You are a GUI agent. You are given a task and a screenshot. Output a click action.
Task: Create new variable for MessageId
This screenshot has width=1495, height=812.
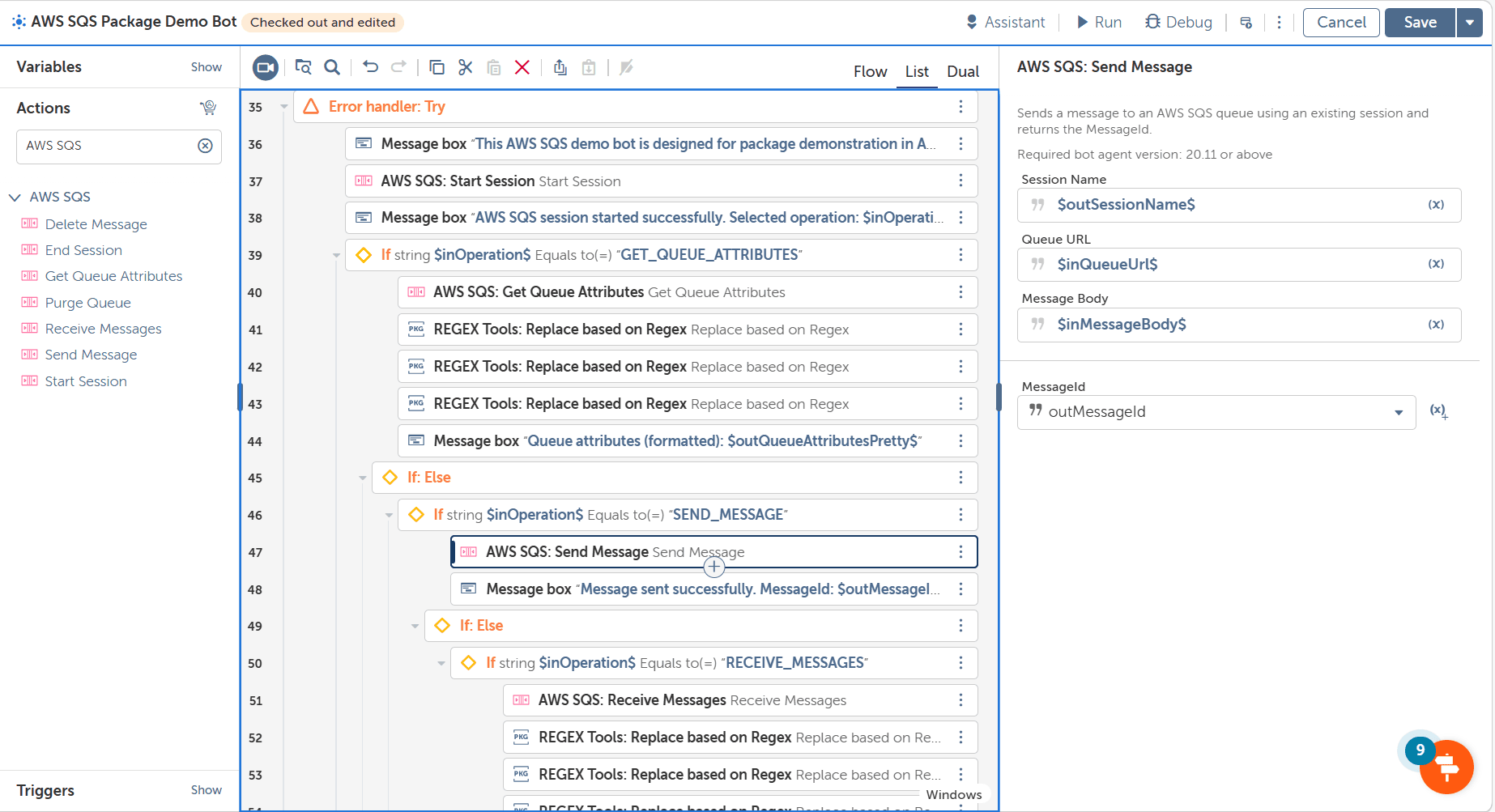coord(1438,411)
